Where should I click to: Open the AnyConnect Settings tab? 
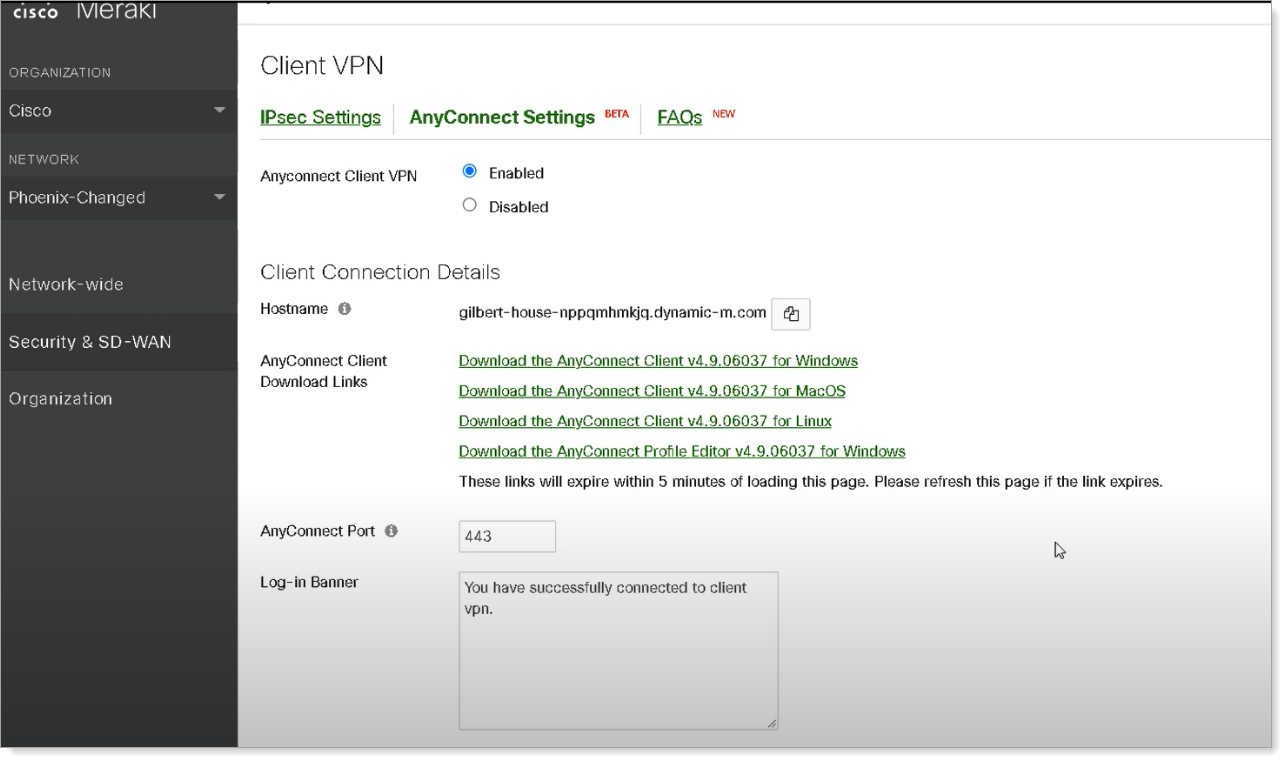(x=502, y=118)
